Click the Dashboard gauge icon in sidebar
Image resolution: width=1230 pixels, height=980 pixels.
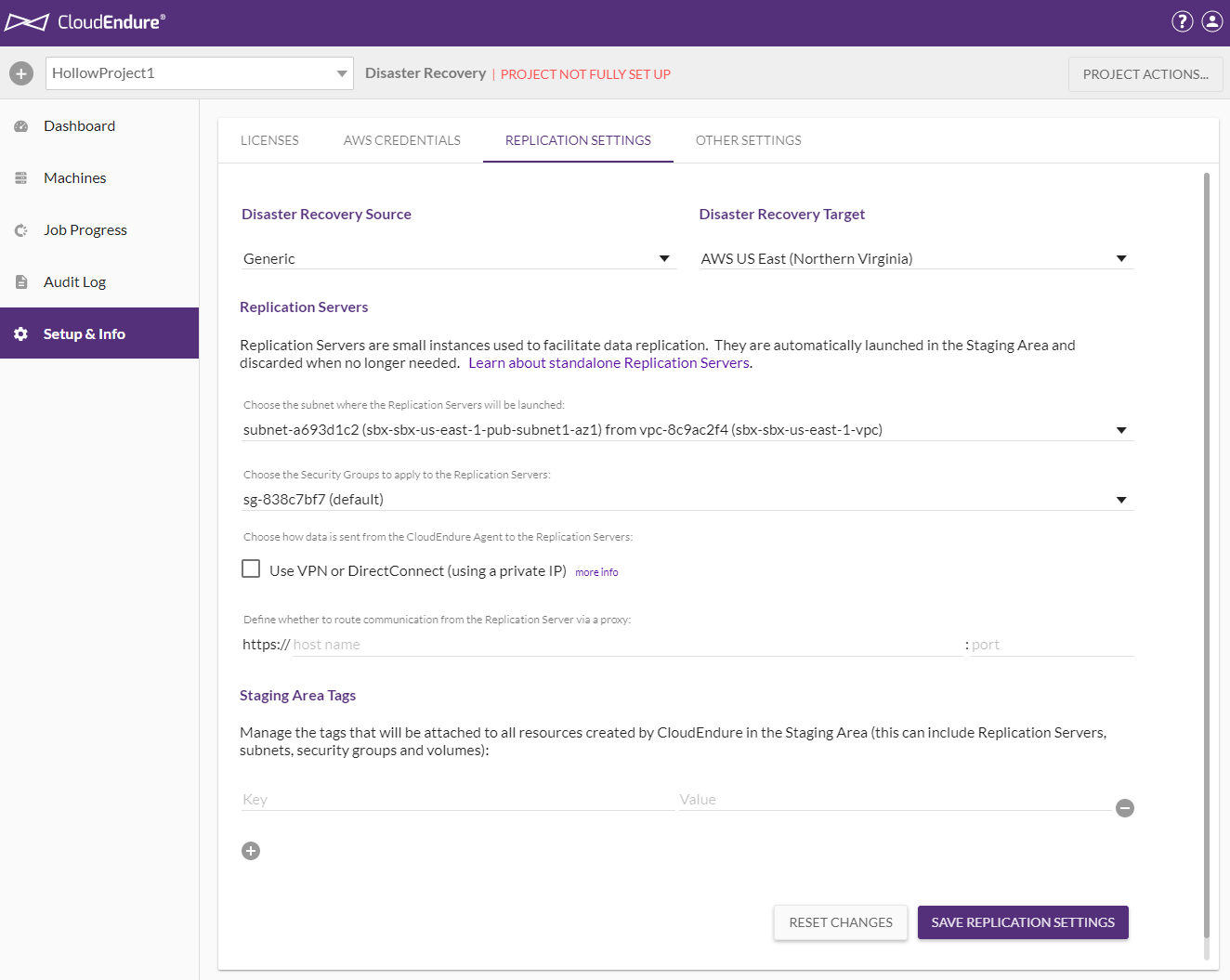click(x=21, y=126)
